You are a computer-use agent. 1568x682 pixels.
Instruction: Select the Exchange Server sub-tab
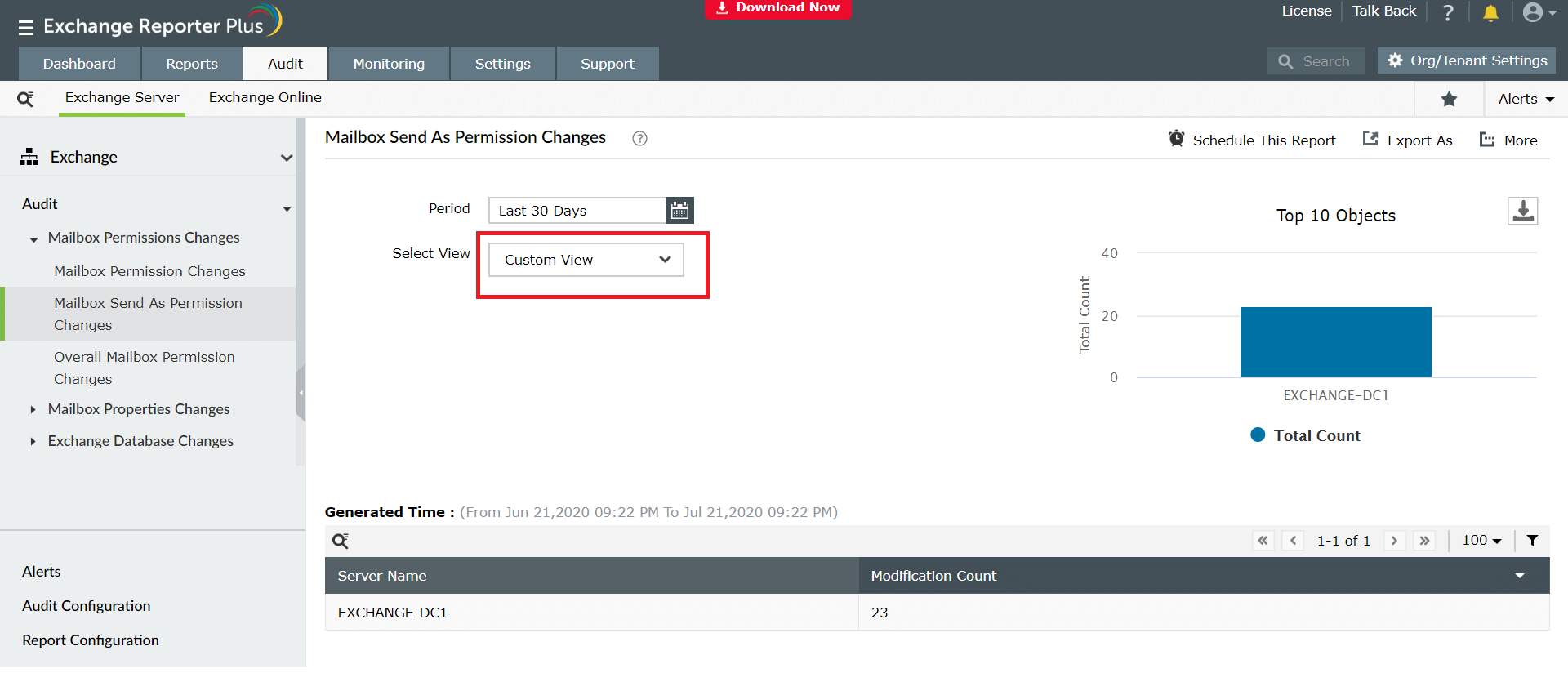tap(122, 98)
